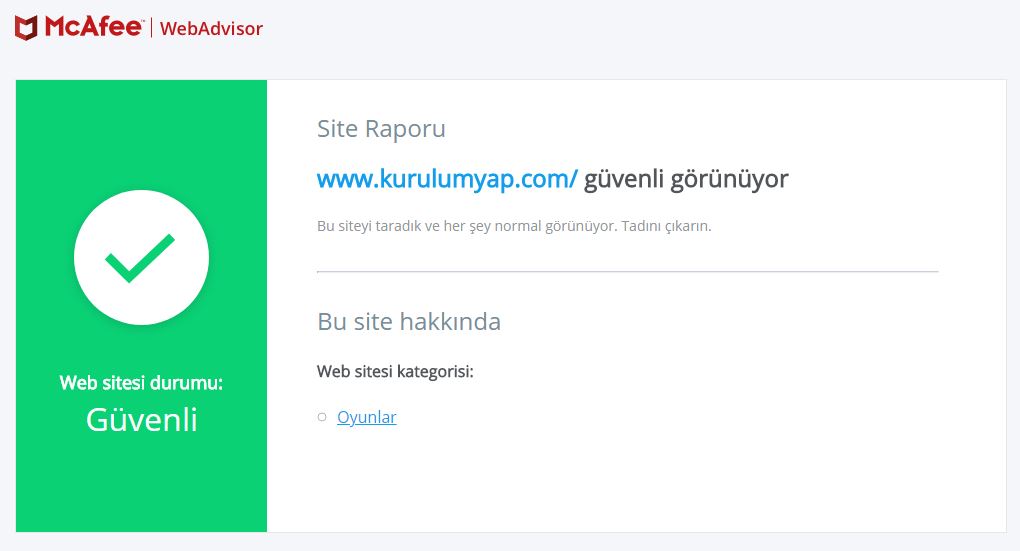Click the McAfee brand wordmark
Image resolution: width=1020 pixels, height=551 pixels.
coord(94,27)
